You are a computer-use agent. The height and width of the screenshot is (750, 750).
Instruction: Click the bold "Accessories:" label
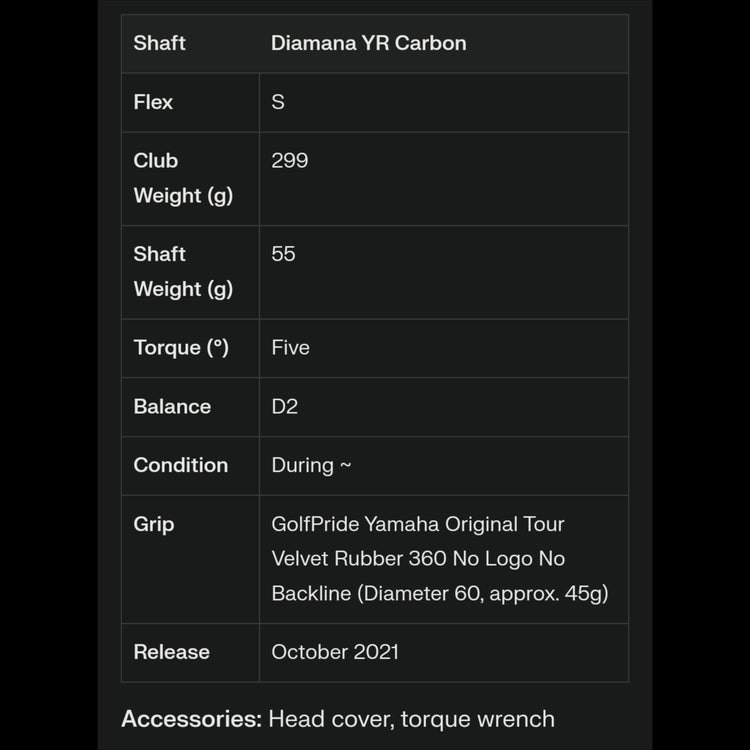191,718
